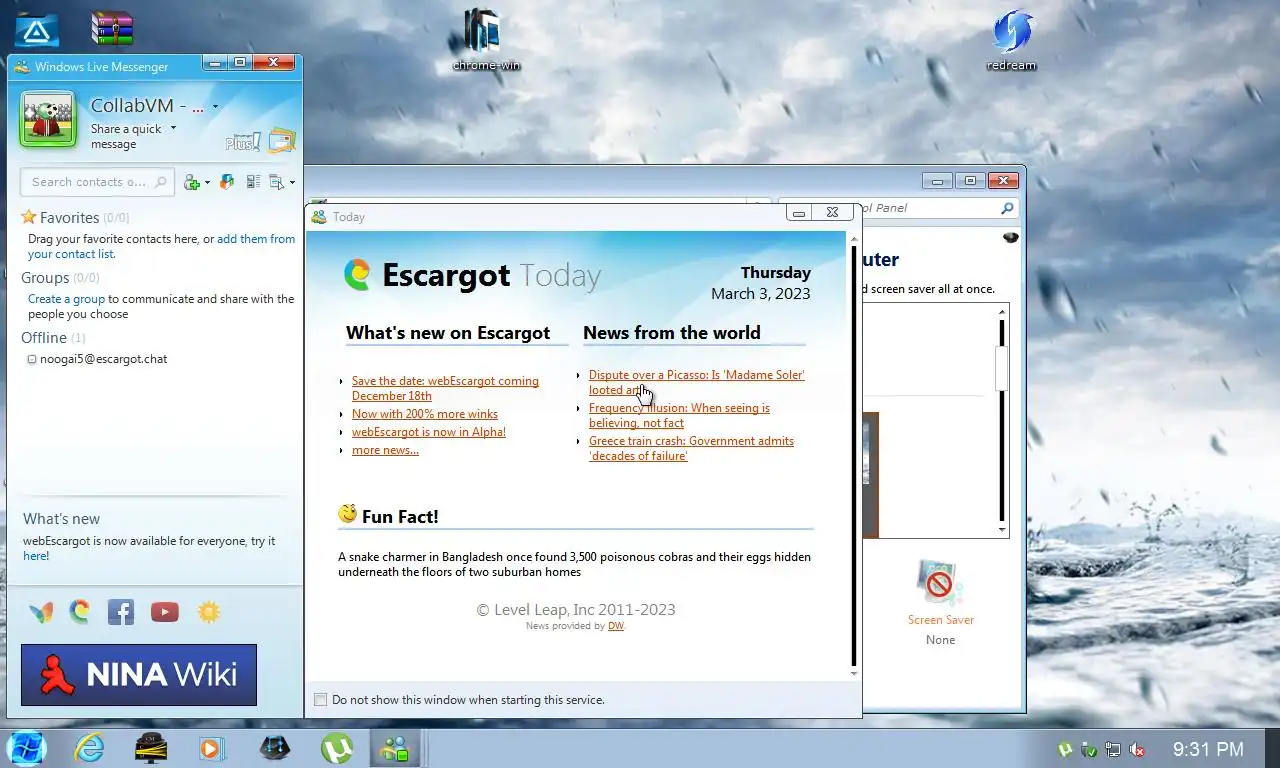Click the 'here!' link under What's new
The width and height of the screenshot is (1280, 768).
(x=36, y=556)
